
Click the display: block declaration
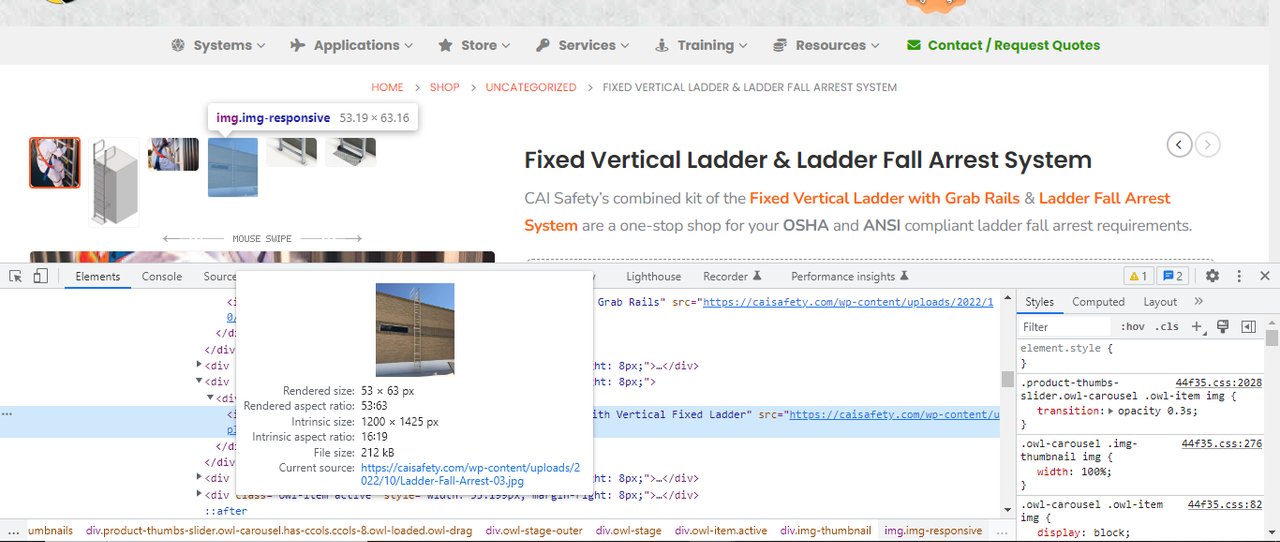1084,533
